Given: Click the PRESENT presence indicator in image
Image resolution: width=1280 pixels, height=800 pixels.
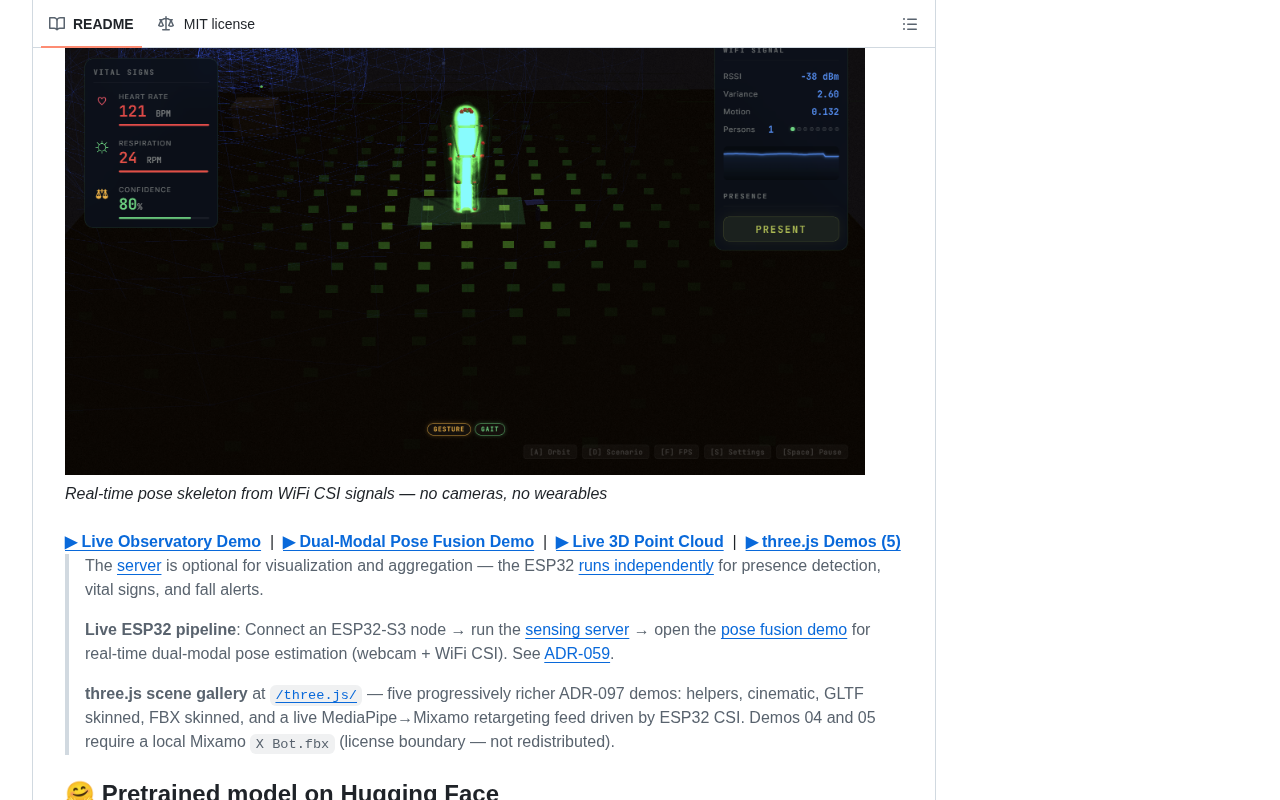Looking at the screenshot, I should (781, 229).
